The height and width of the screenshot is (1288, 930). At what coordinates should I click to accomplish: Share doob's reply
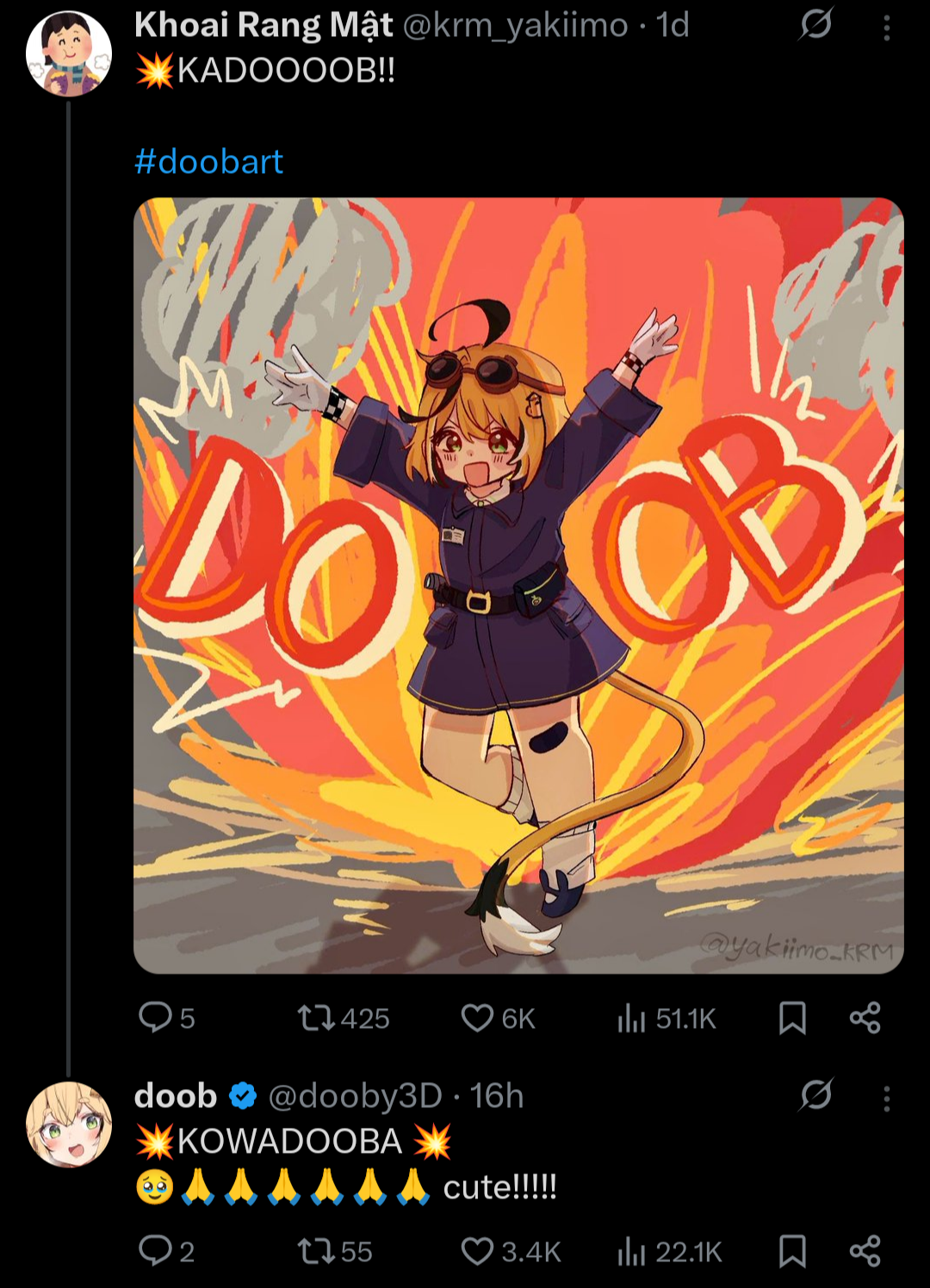click(865, 1250)
